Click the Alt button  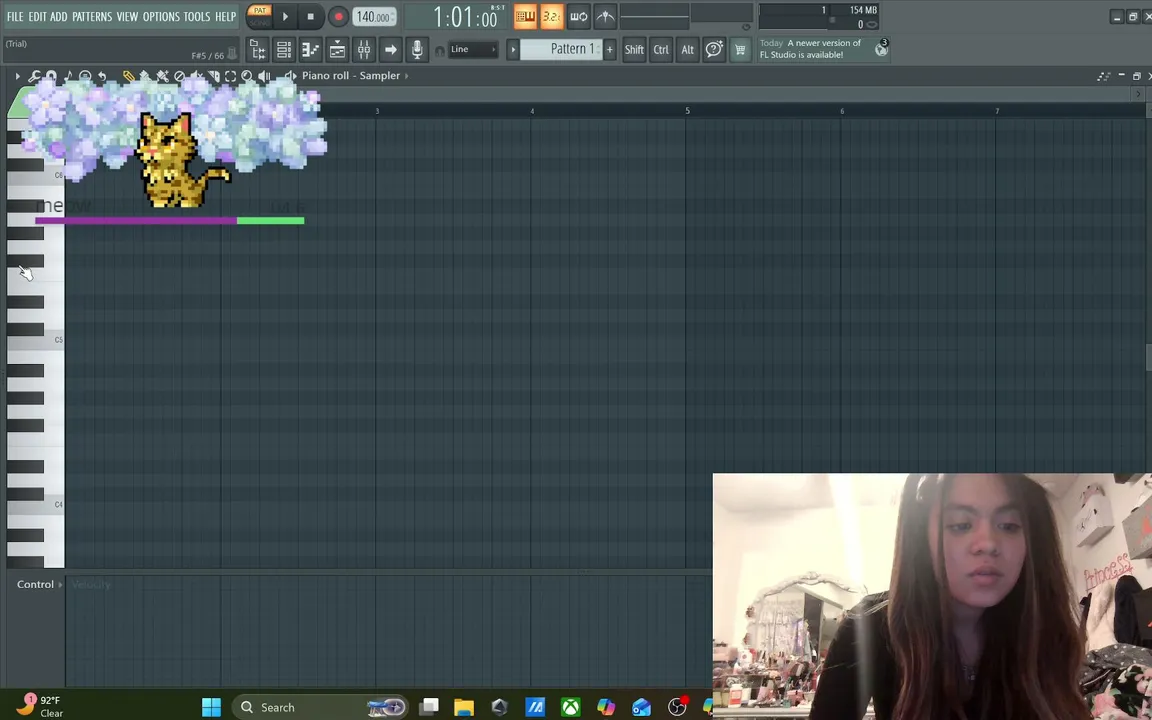[x=688, y=49]
